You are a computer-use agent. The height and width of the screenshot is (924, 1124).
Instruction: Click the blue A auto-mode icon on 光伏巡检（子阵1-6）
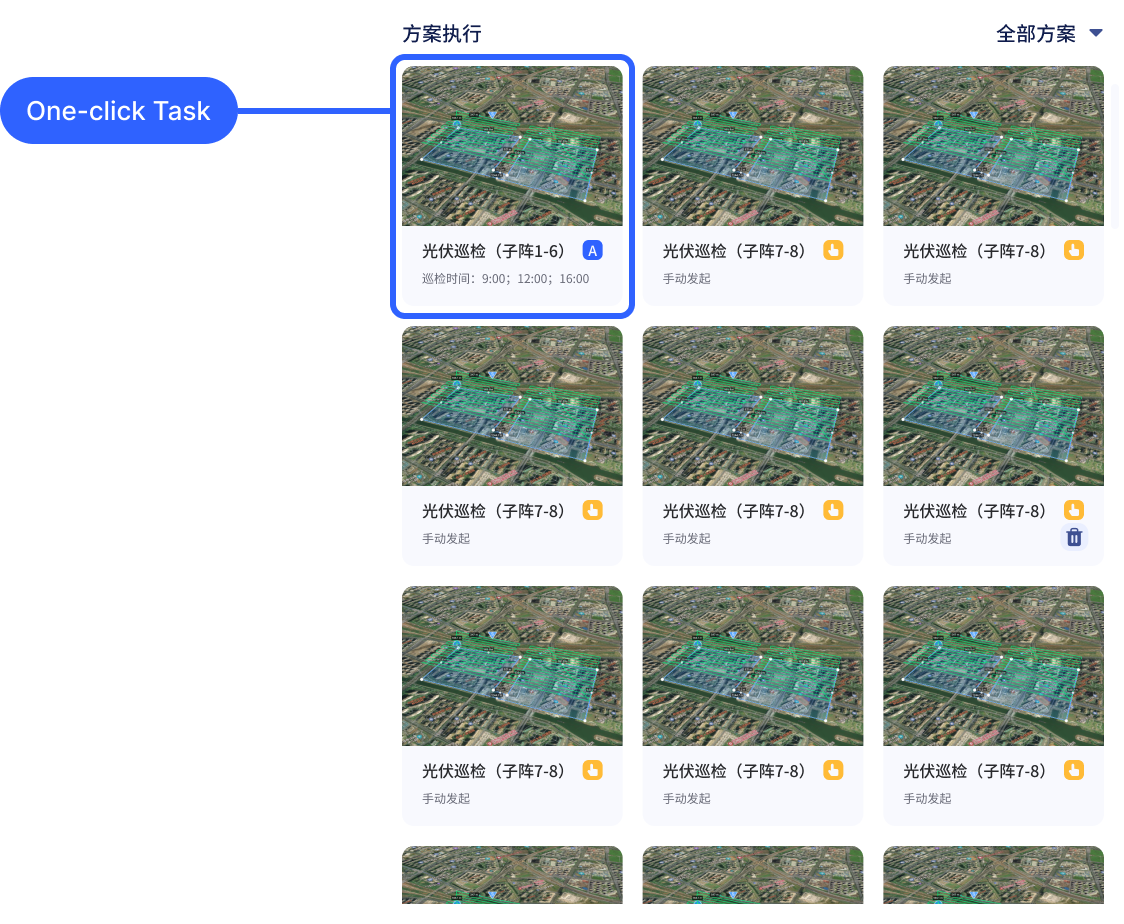[x=592, y=251]
